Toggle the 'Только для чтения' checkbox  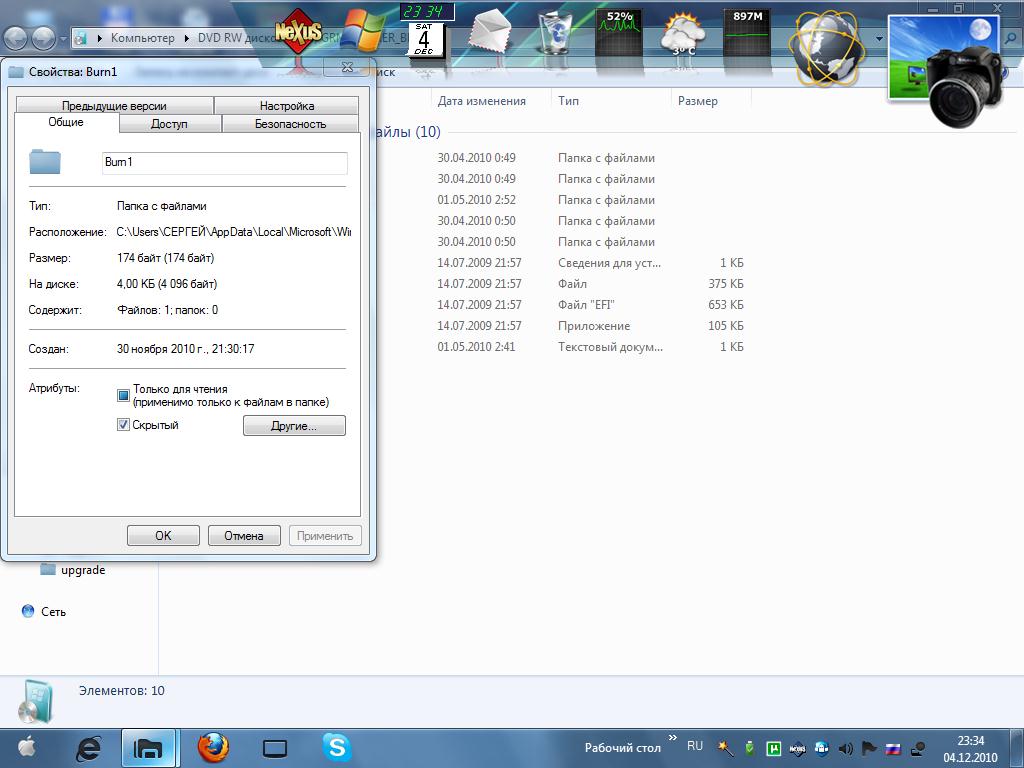point(123,395)
